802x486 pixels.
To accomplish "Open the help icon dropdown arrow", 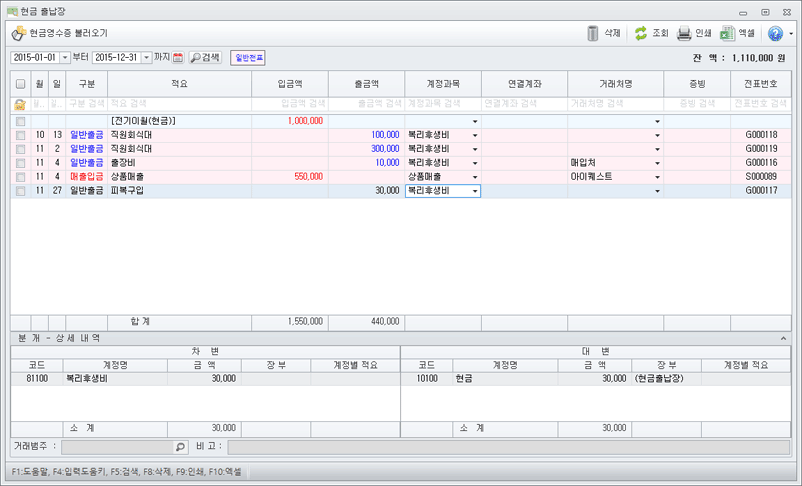I will [791, 34].
